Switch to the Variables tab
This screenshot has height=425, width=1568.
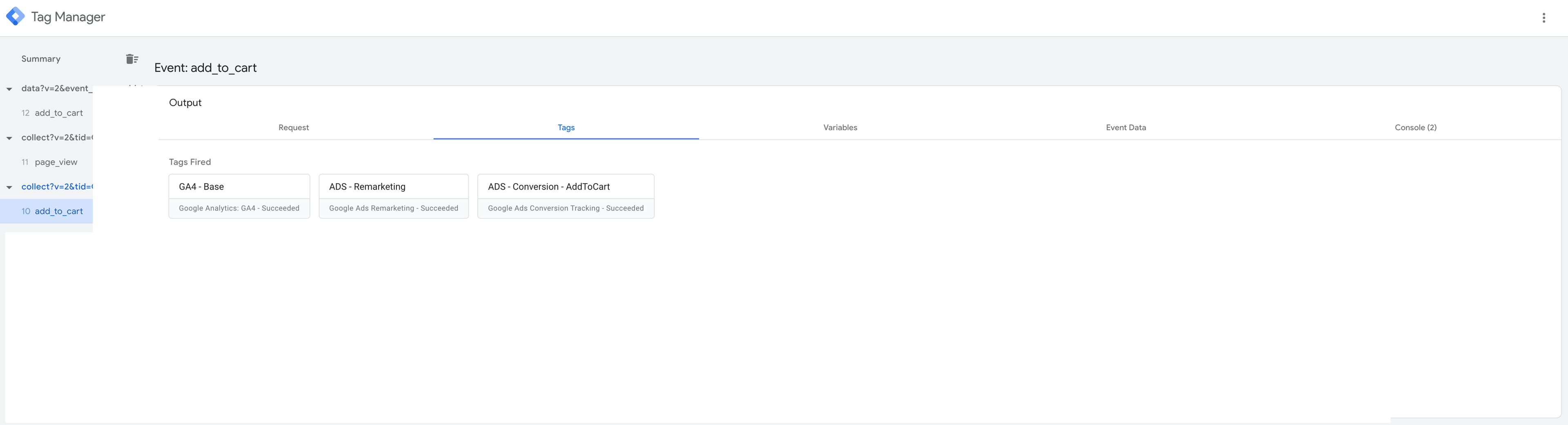(840, 128)
